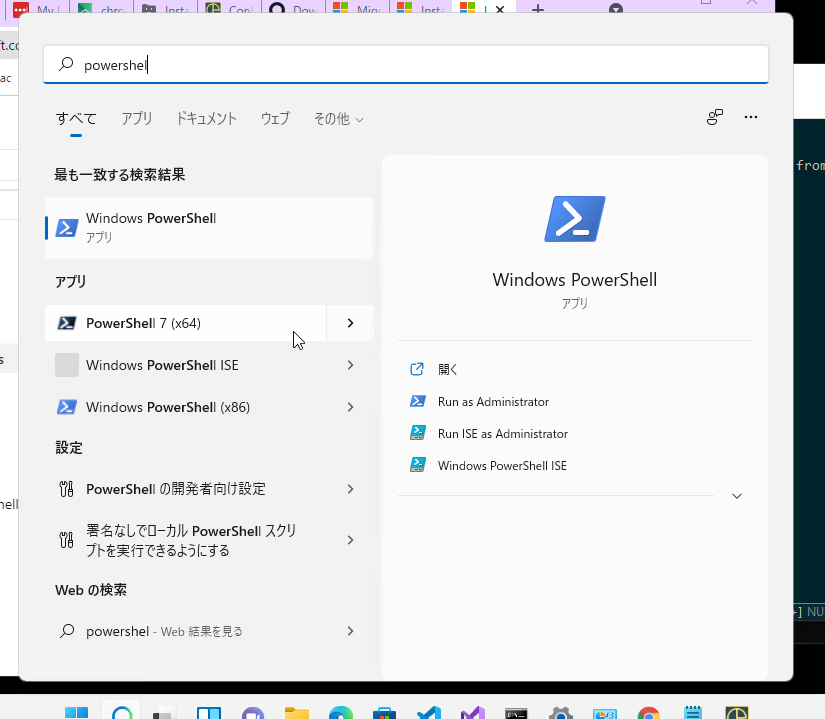Open the その他 dropdown filter
The height and width of the screenshot is (719, 825).
coord(338,118)
